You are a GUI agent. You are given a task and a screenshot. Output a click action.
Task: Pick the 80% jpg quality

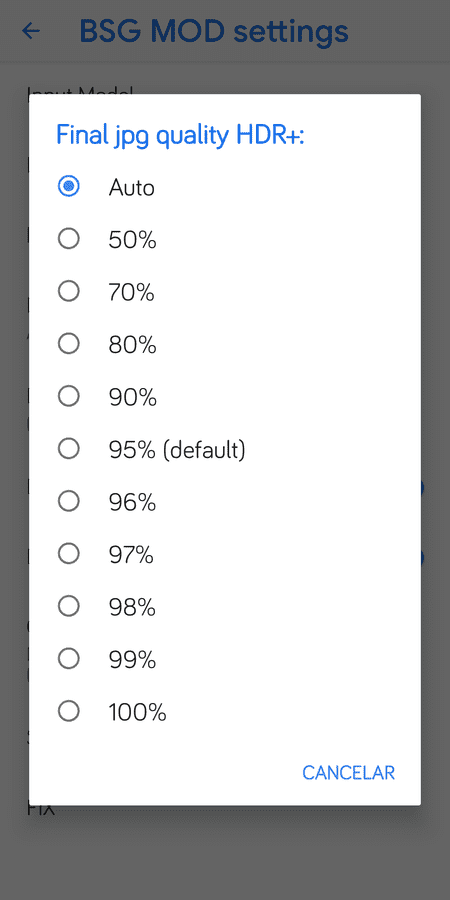pyautogui.click(x=69, y=344)
